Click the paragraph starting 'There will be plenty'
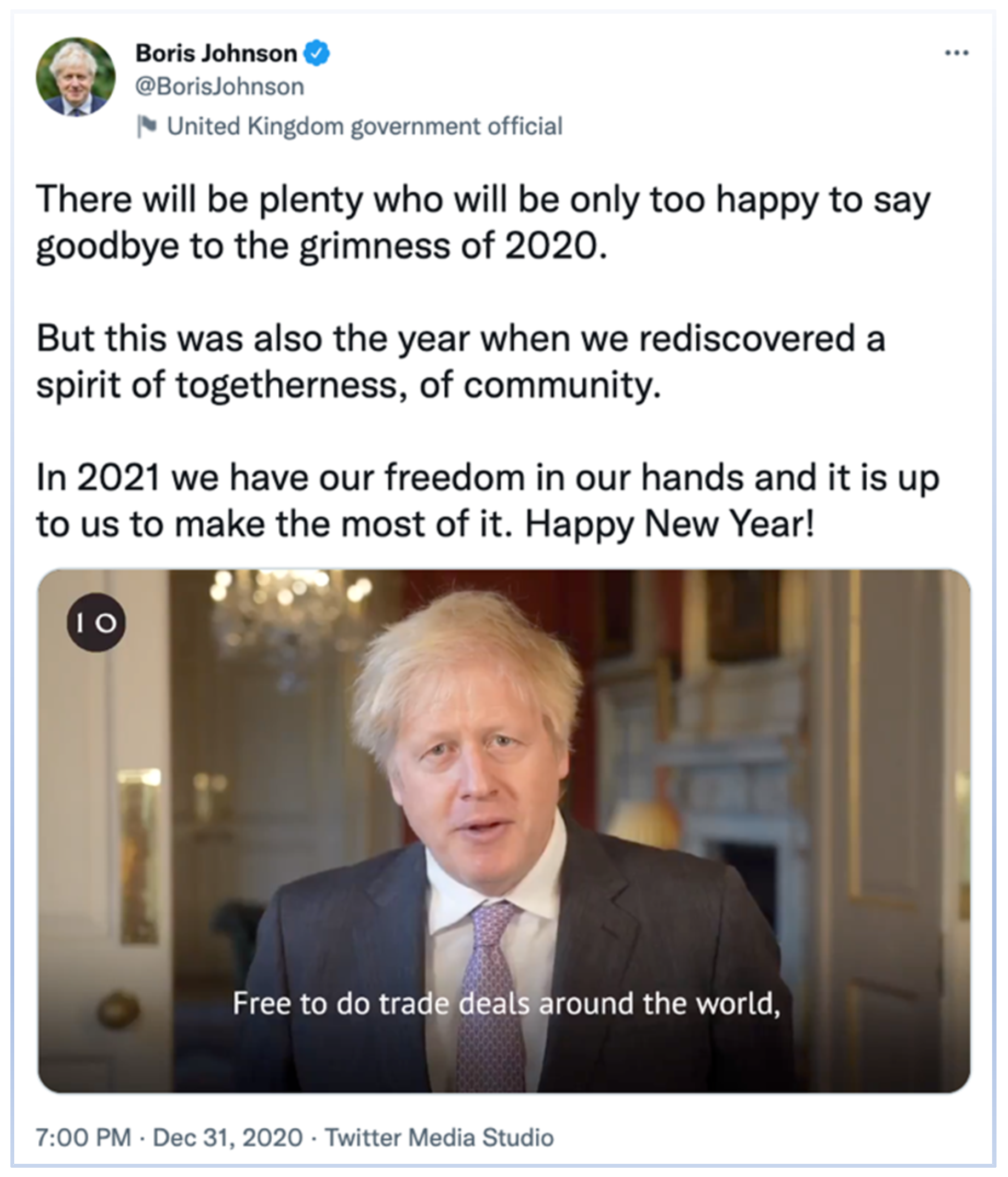 click(x=483, y=222)
